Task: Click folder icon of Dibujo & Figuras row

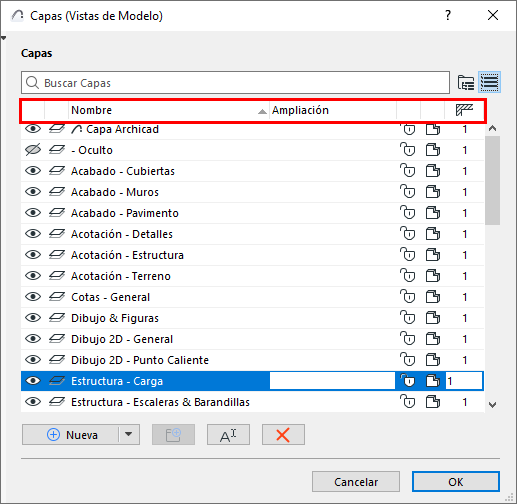Action: click(x=433, y=318)
